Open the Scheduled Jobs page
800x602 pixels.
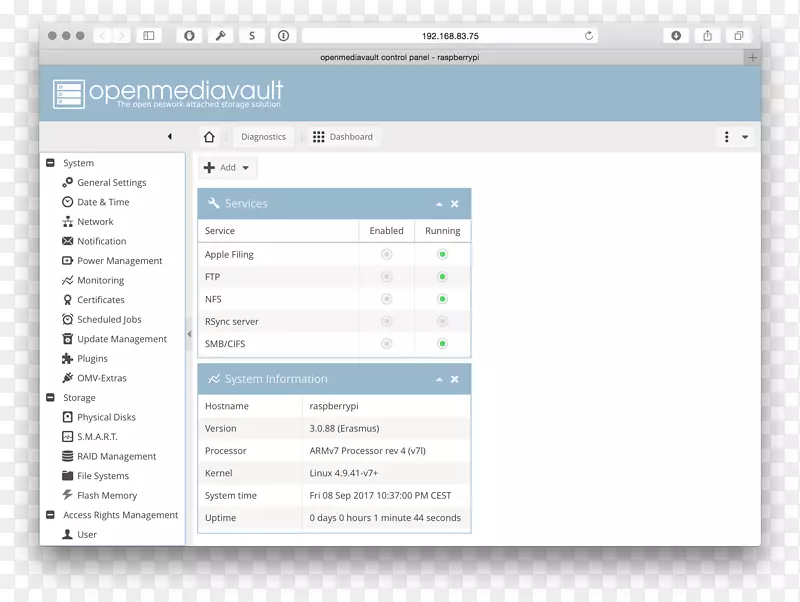(109, 320)
